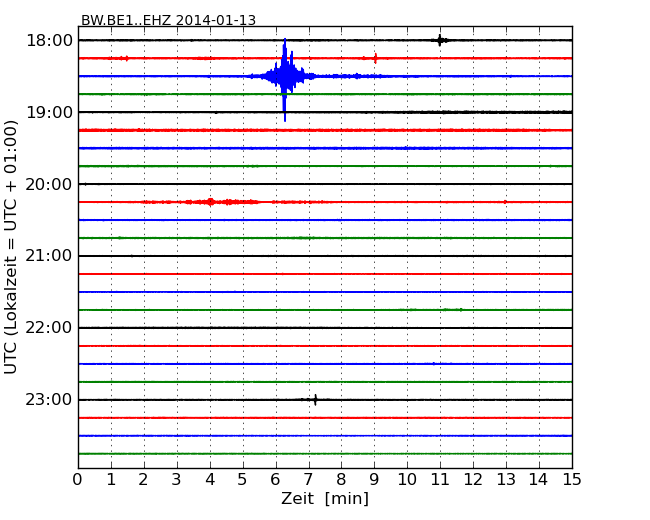This screenshot has width=650, height=520.
Task: Select the 19:00 y-axis tick label
Action: (x=49, y=112)
